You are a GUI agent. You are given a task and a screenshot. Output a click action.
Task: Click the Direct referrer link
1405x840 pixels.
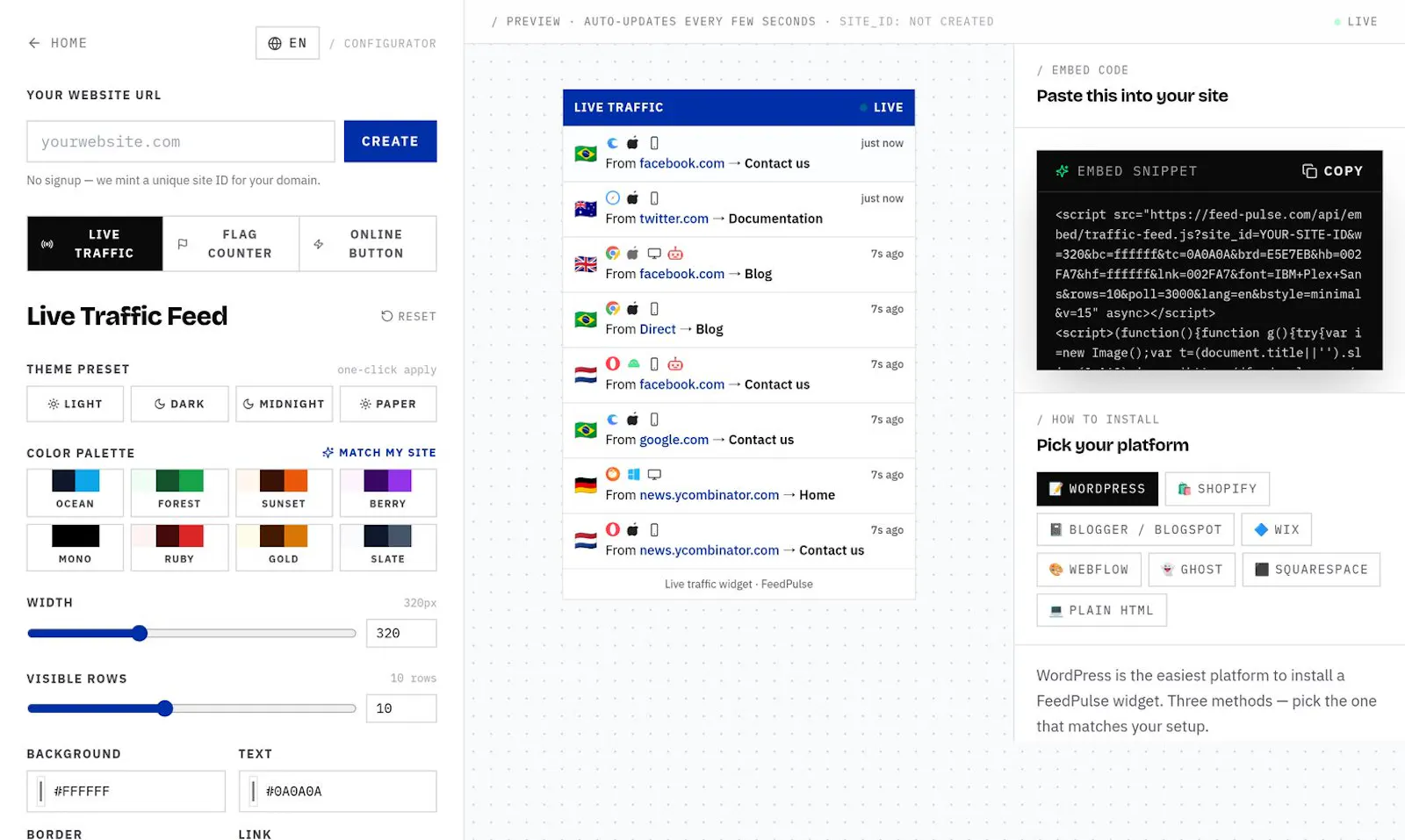(x=658, y=329)
